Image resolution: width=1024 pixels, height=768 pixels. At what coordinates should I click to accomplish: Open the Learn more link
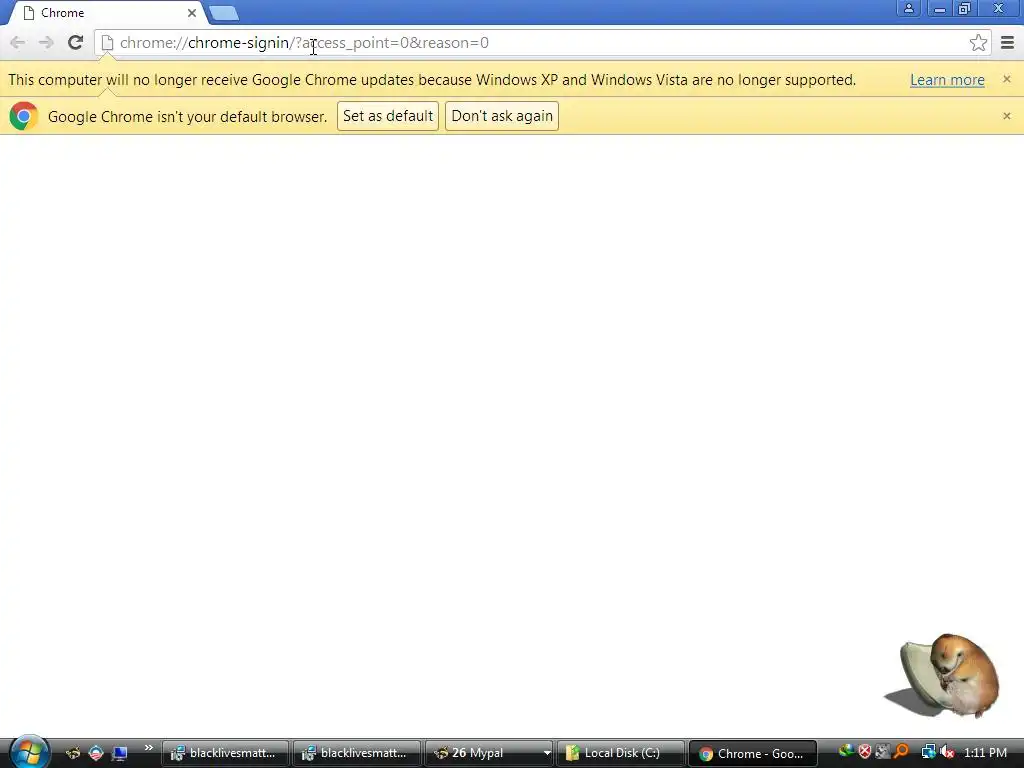pyautogui.click(x=947, y=80)
